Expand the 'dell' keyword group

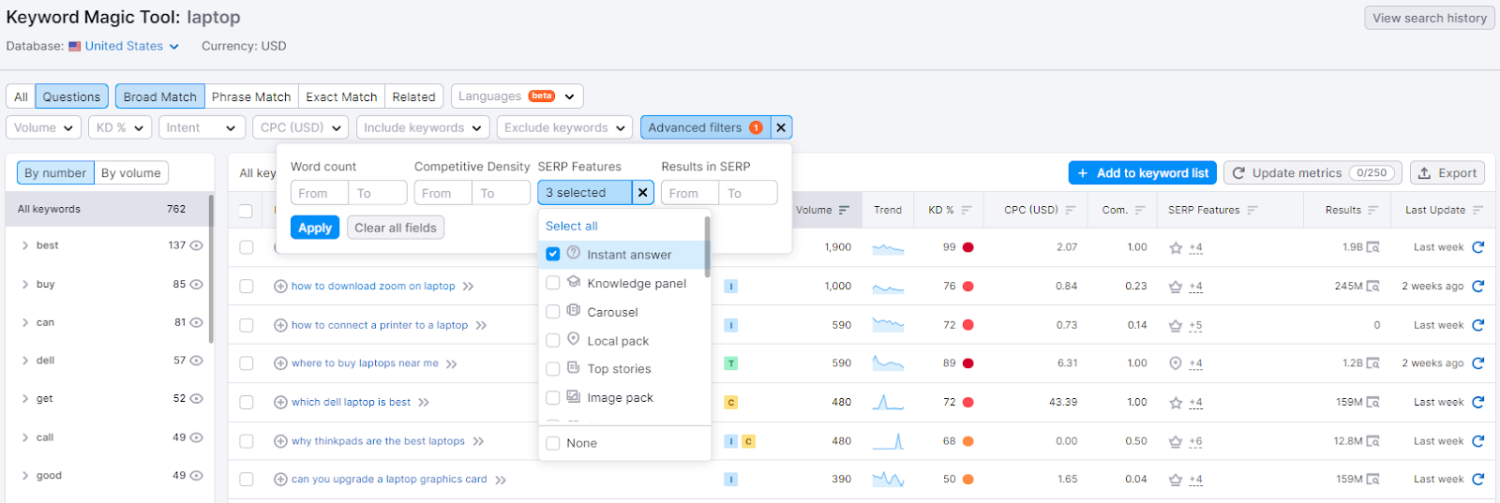coord(25,361)
